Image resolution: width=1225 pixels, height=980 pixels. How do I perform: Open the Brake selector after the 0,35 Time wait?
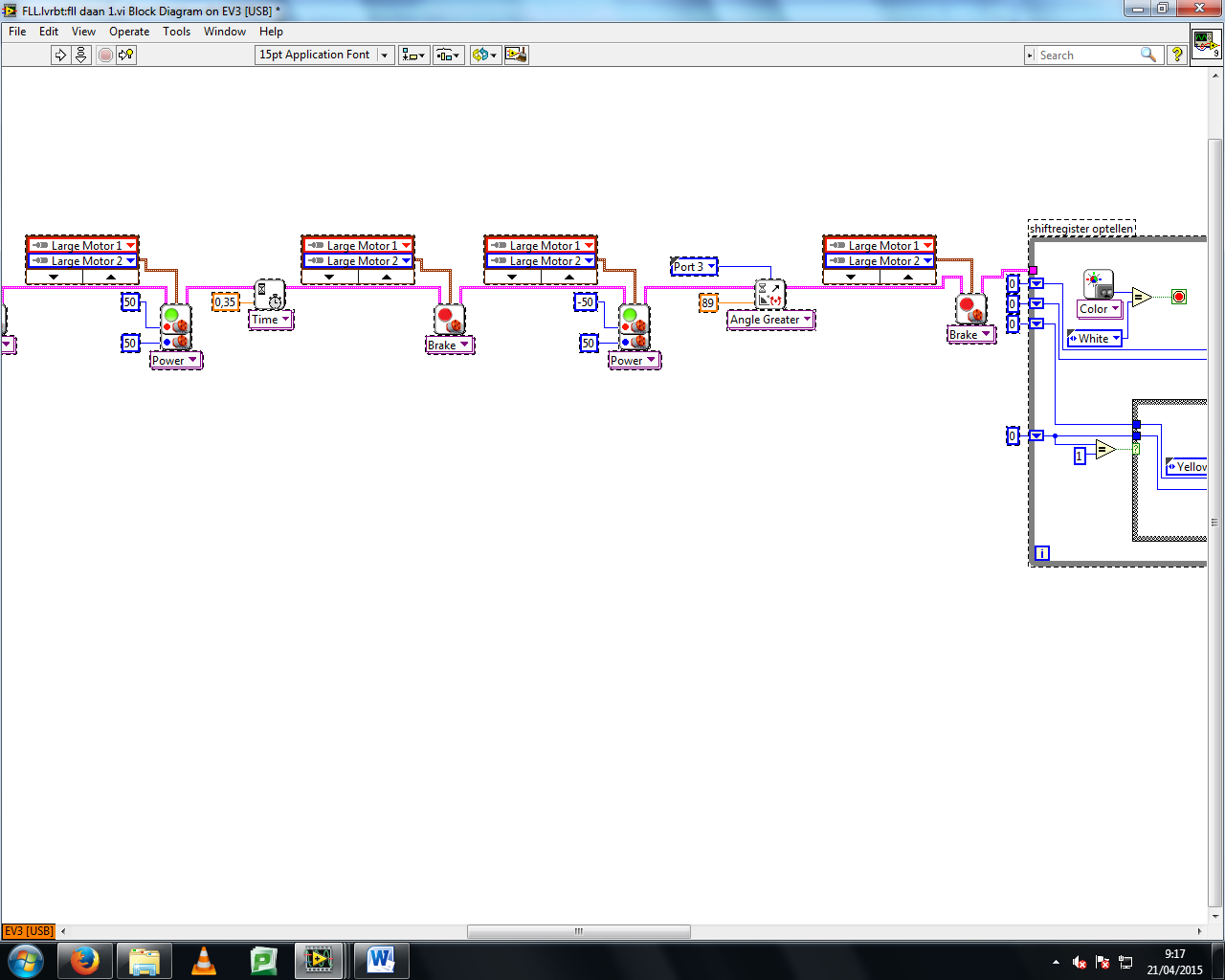[x=450, y=345]
